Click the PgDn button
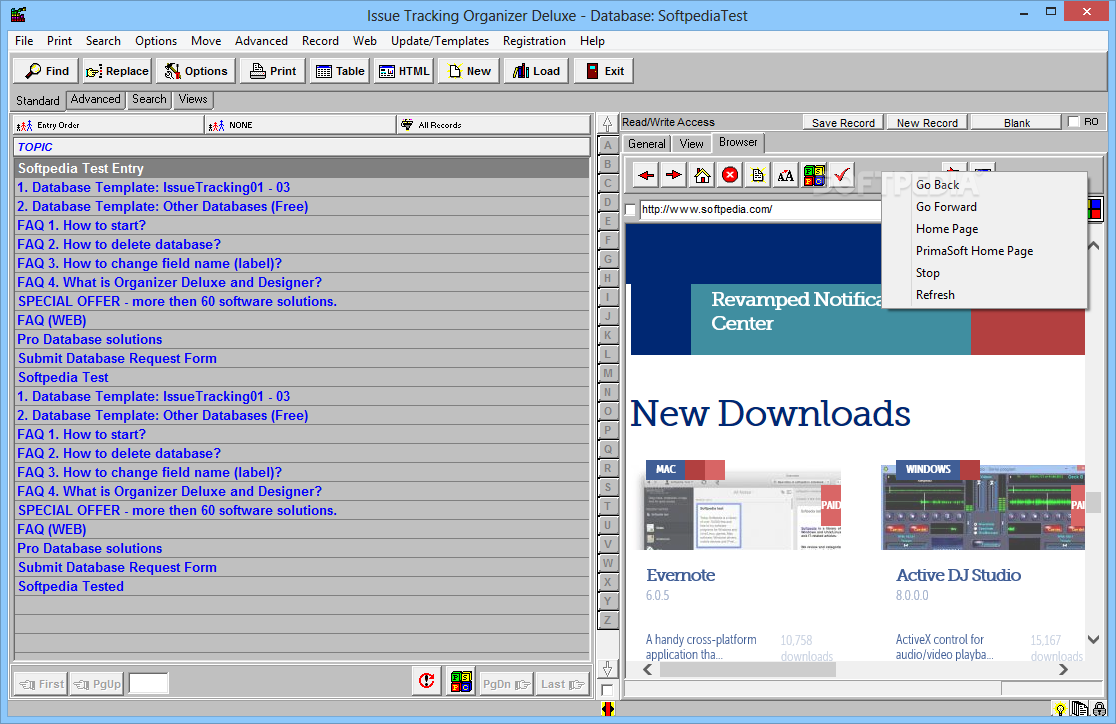This screenshot has height=724, width=1116. (x=506, y=684)
